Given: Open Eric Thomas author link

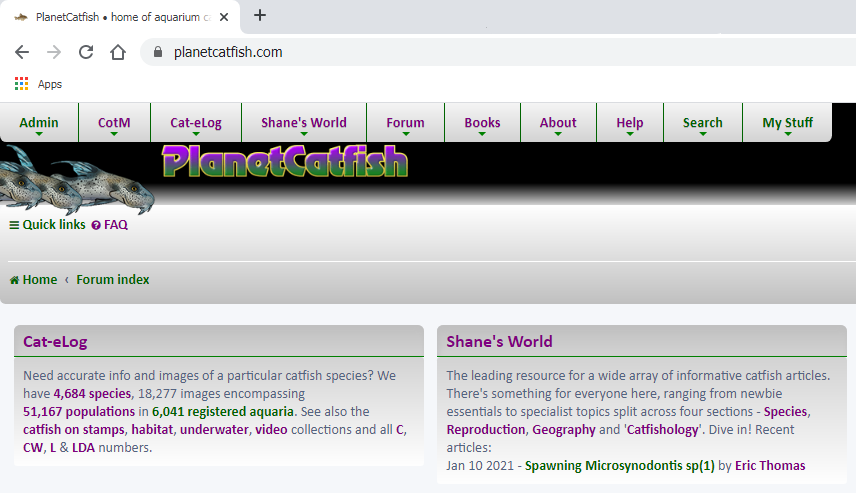Looking at the screenshot, I should [770, 466].
